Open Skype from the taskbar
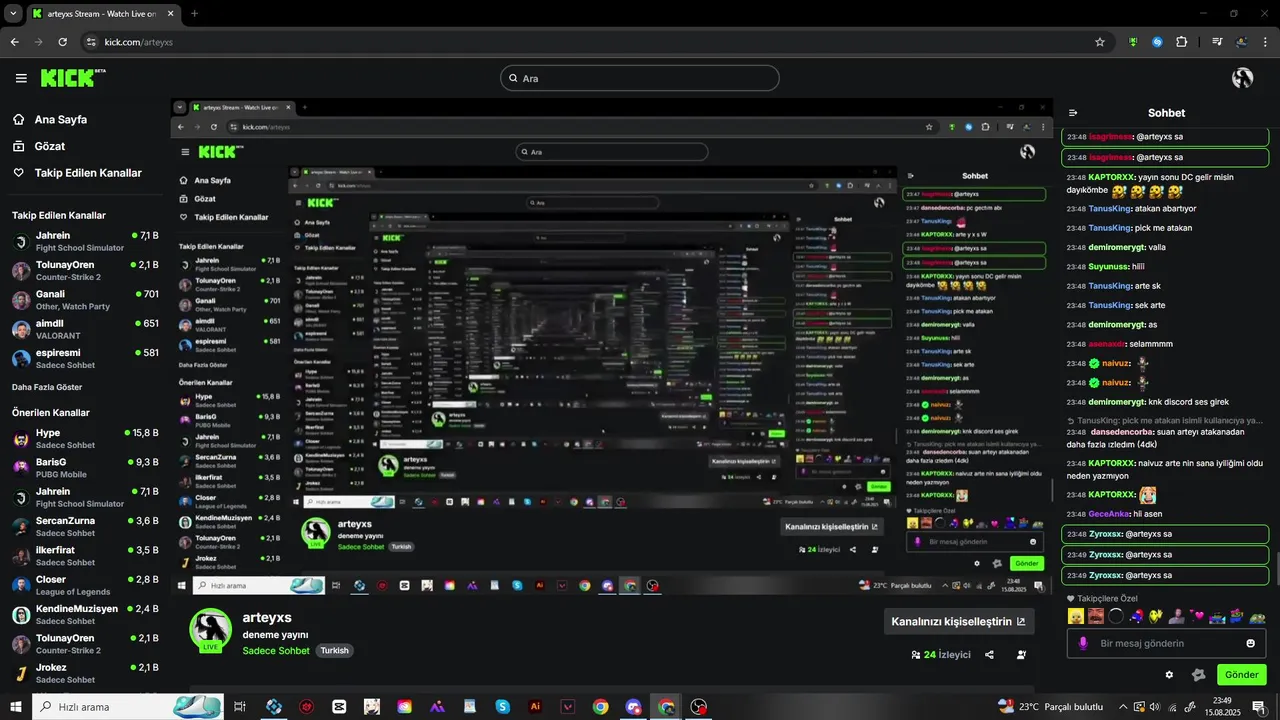 502,707
